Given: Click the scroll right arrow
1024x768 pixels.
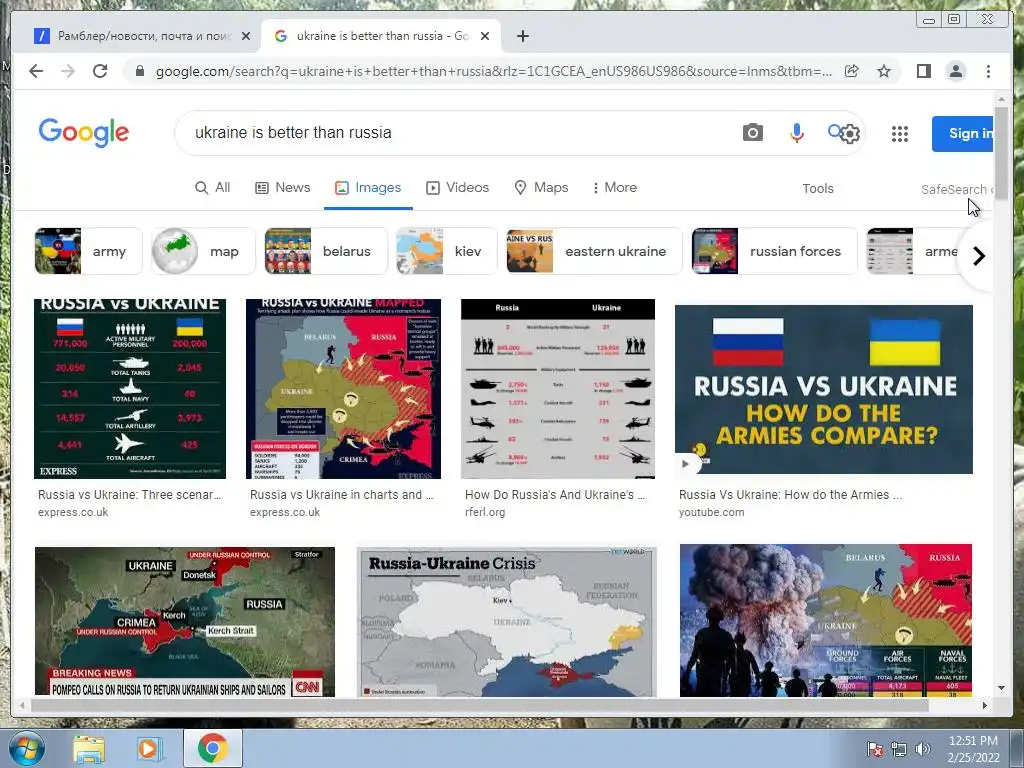Looking at the screenshot, I should tap(985, 705).
